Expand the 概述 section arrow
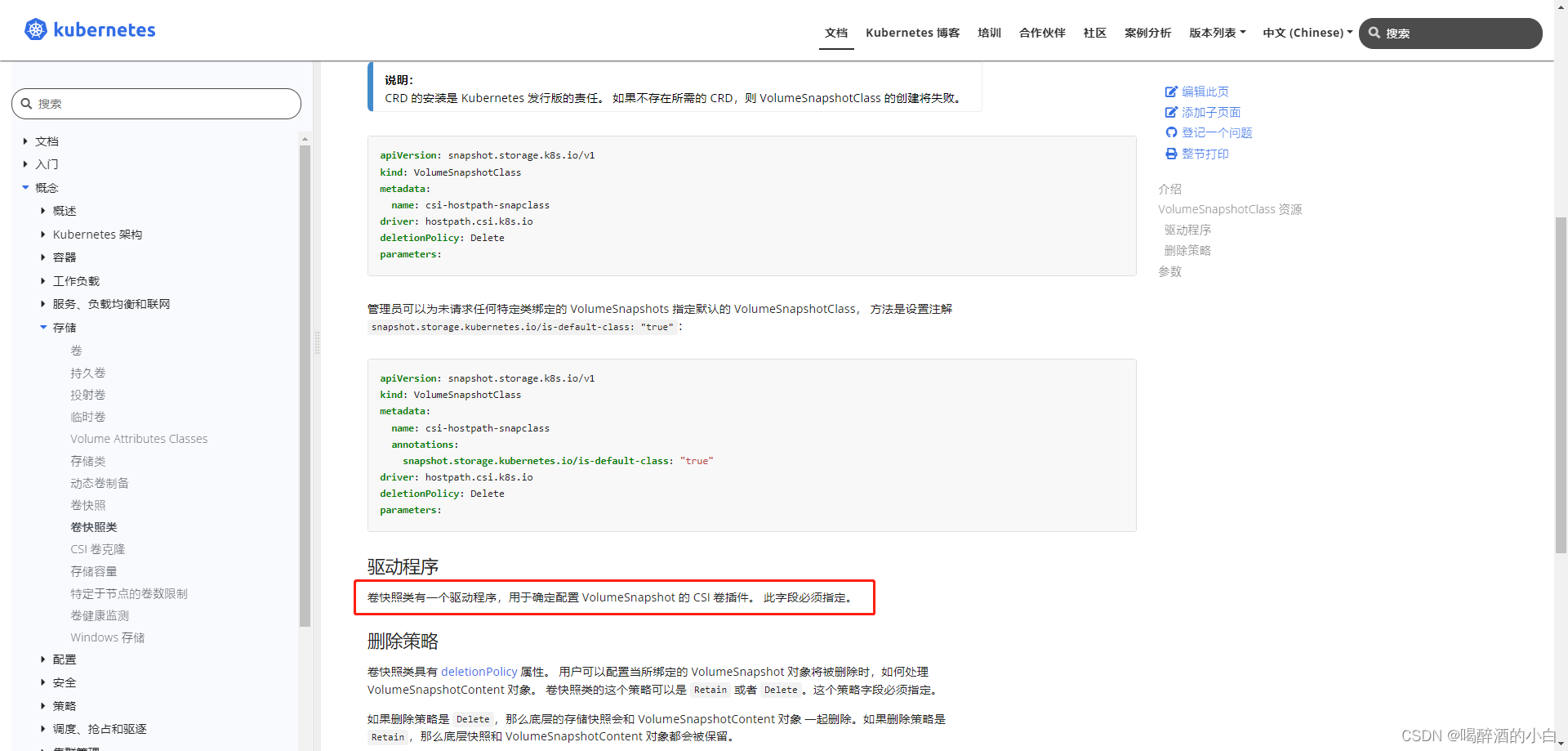 click(x=43, y=211)
